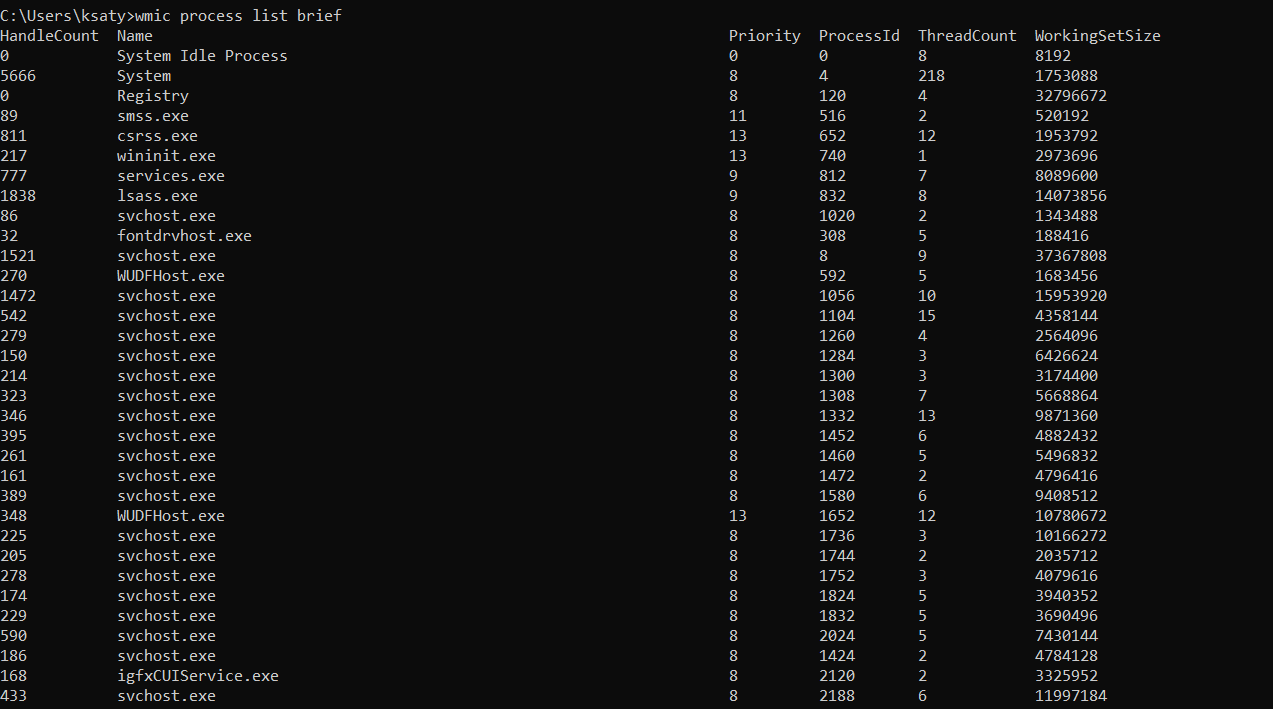Click the Registry process name

coord(153,96)
